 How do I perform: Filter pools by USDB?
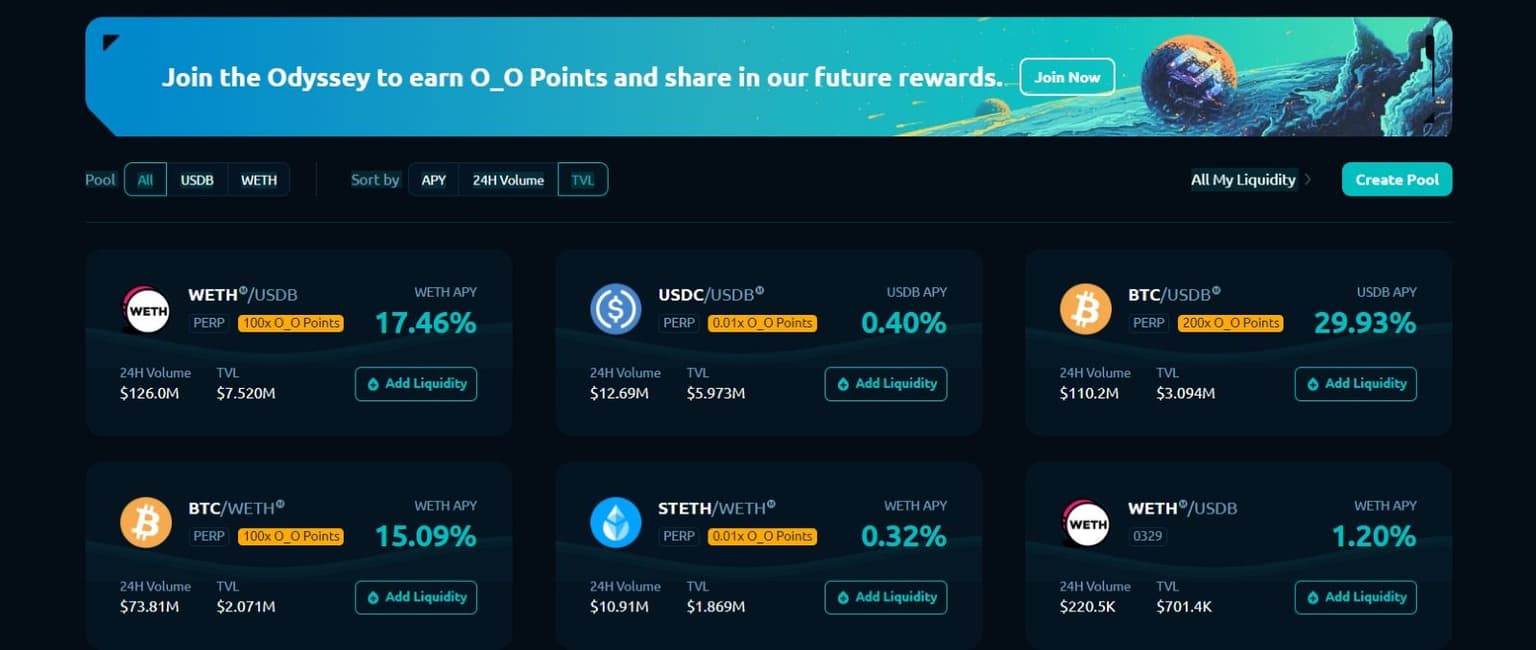(x=197, y=180)
